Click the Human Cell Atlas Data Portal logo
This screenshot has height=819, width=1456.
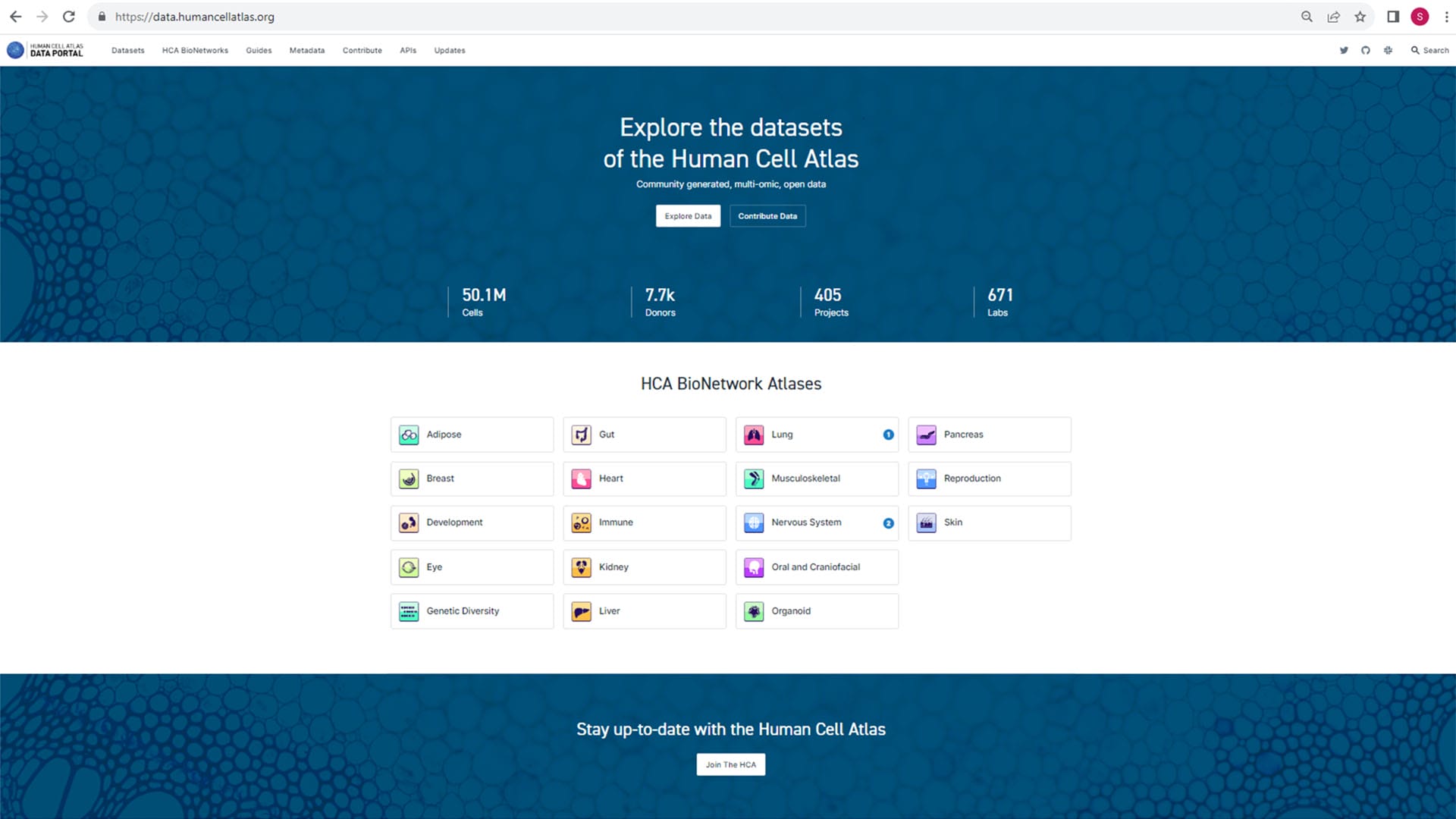pos(45,50)
